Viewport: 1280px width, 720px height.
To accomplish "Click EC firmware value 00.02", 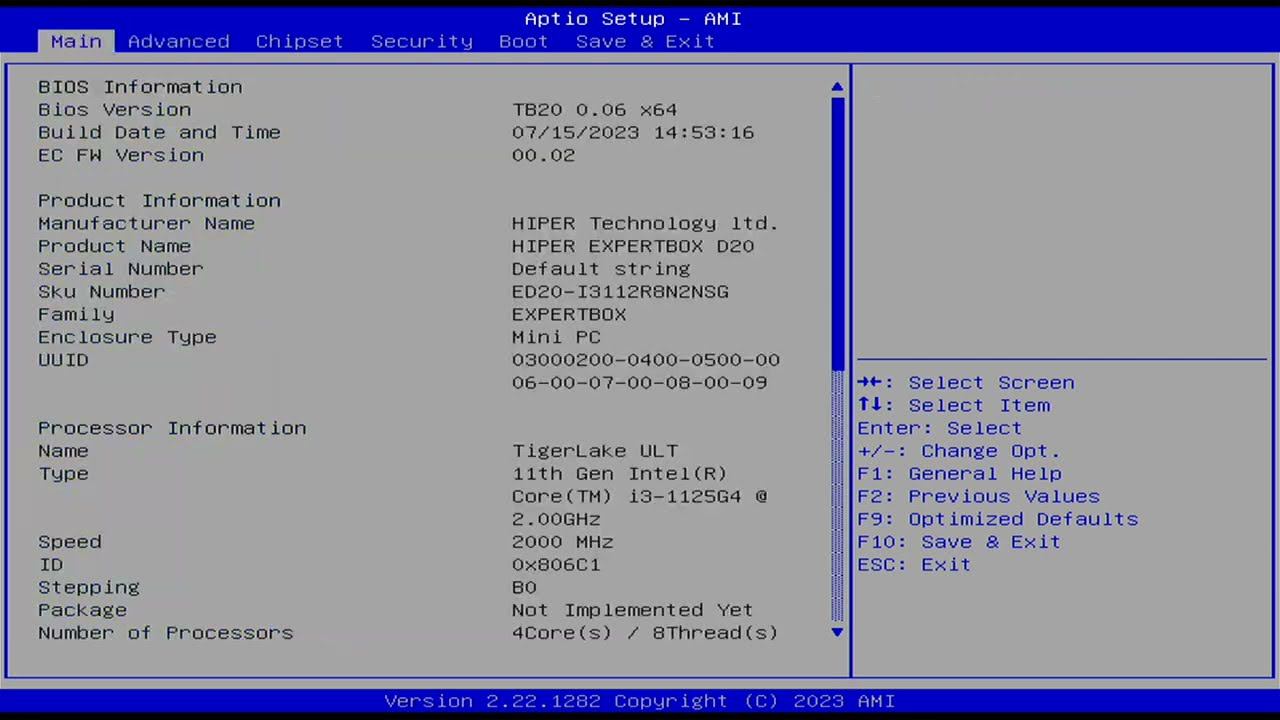I will point(543,155).
